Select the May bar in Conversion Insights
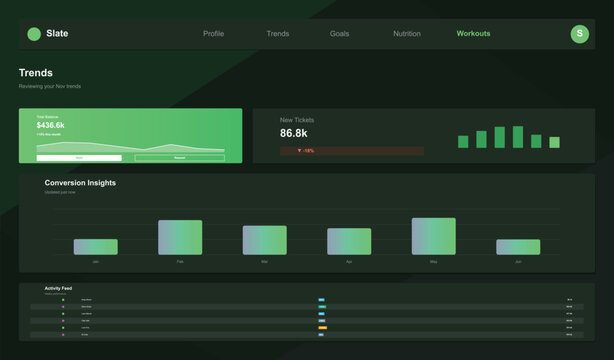Image resolution: width=614 pixels, height=360 pixels. (433, 236)
